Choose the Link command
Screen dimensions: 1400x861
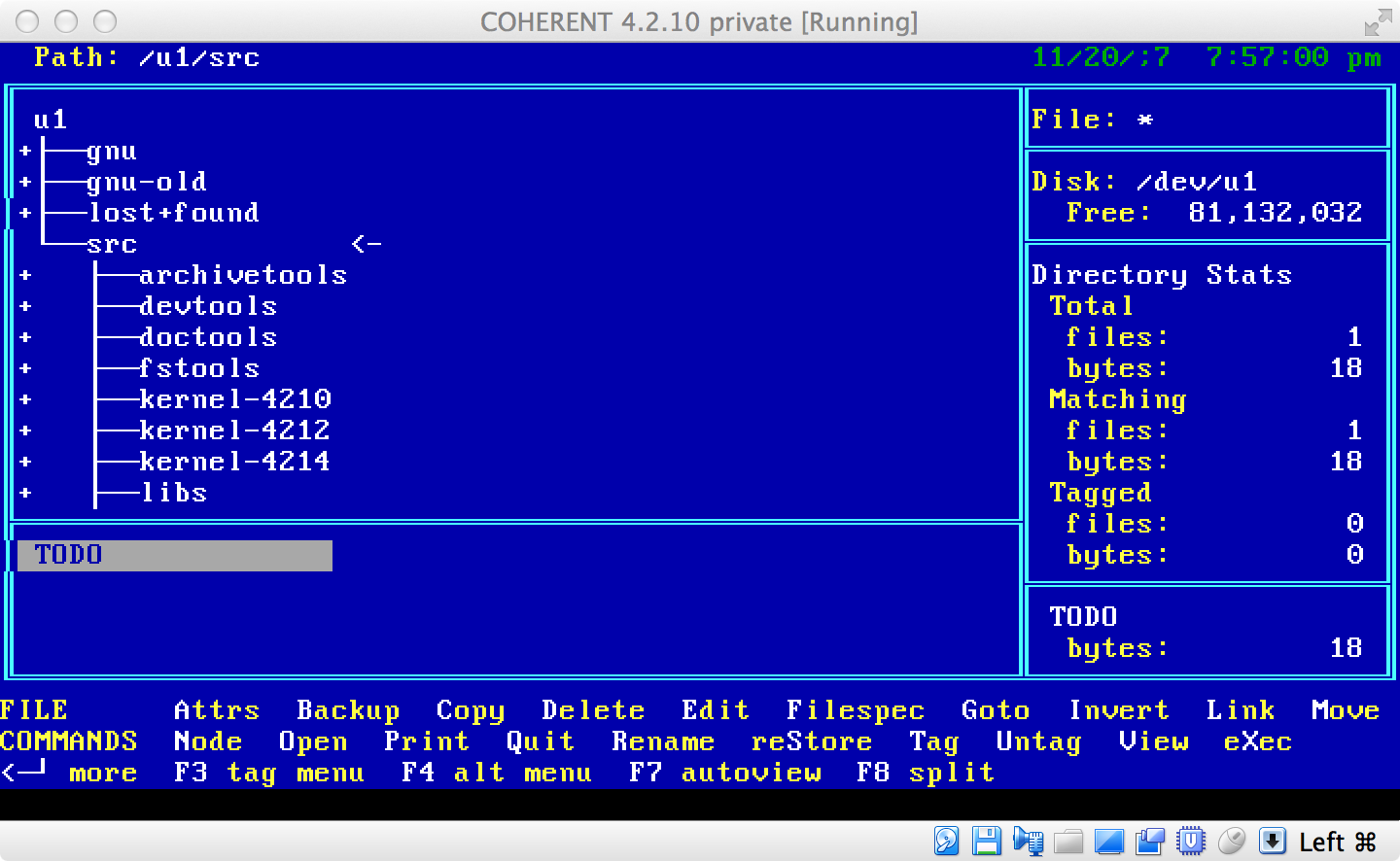coord(1241,710)
